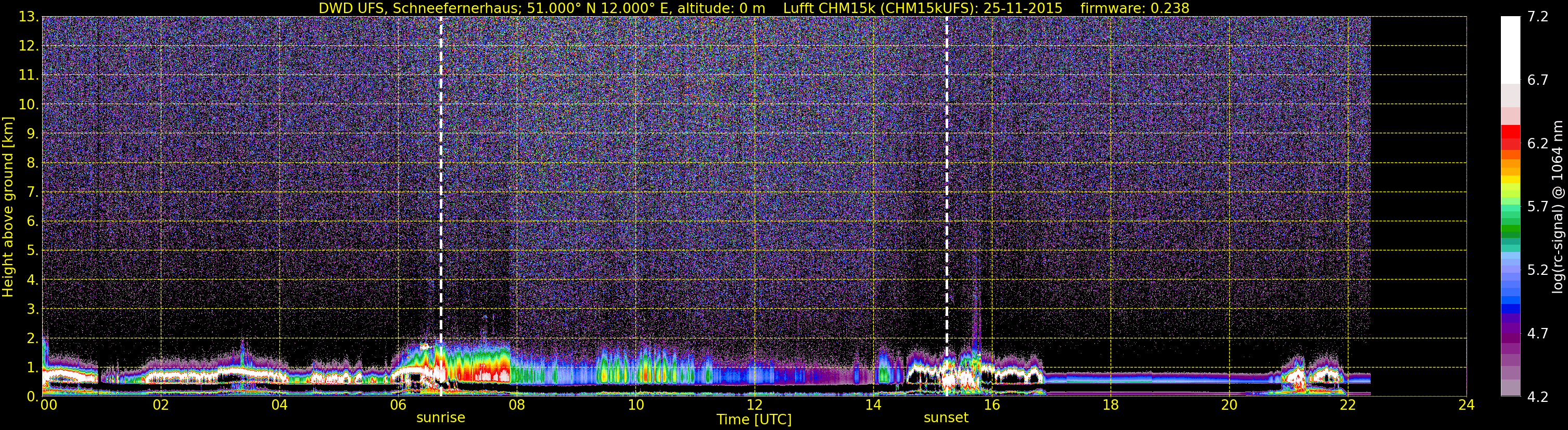
Task: Click the 20 tick label on time axis
Action: pos(1229,406)
